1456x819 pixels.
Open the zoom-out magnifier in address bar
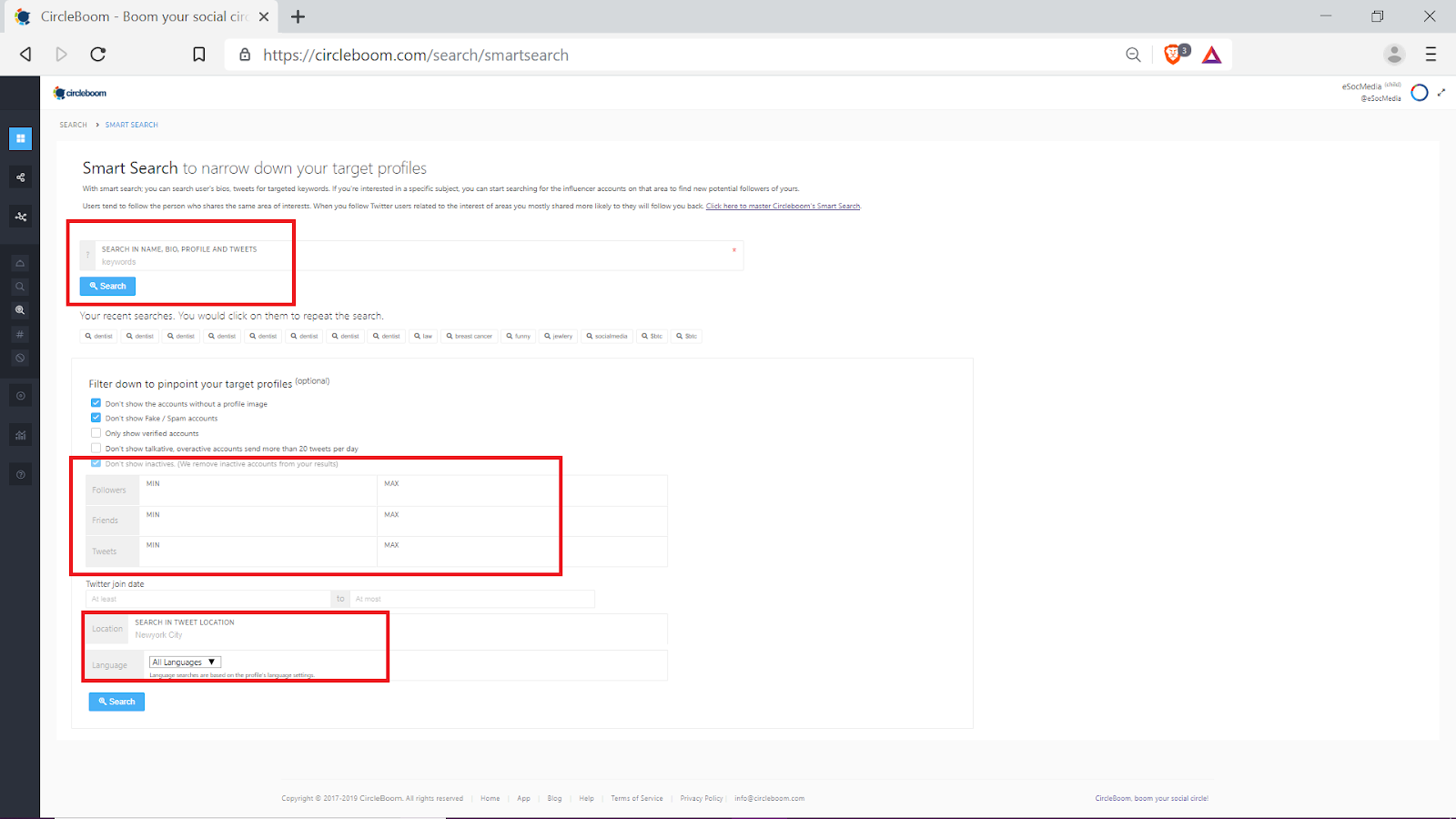[x=1133, y=55]
